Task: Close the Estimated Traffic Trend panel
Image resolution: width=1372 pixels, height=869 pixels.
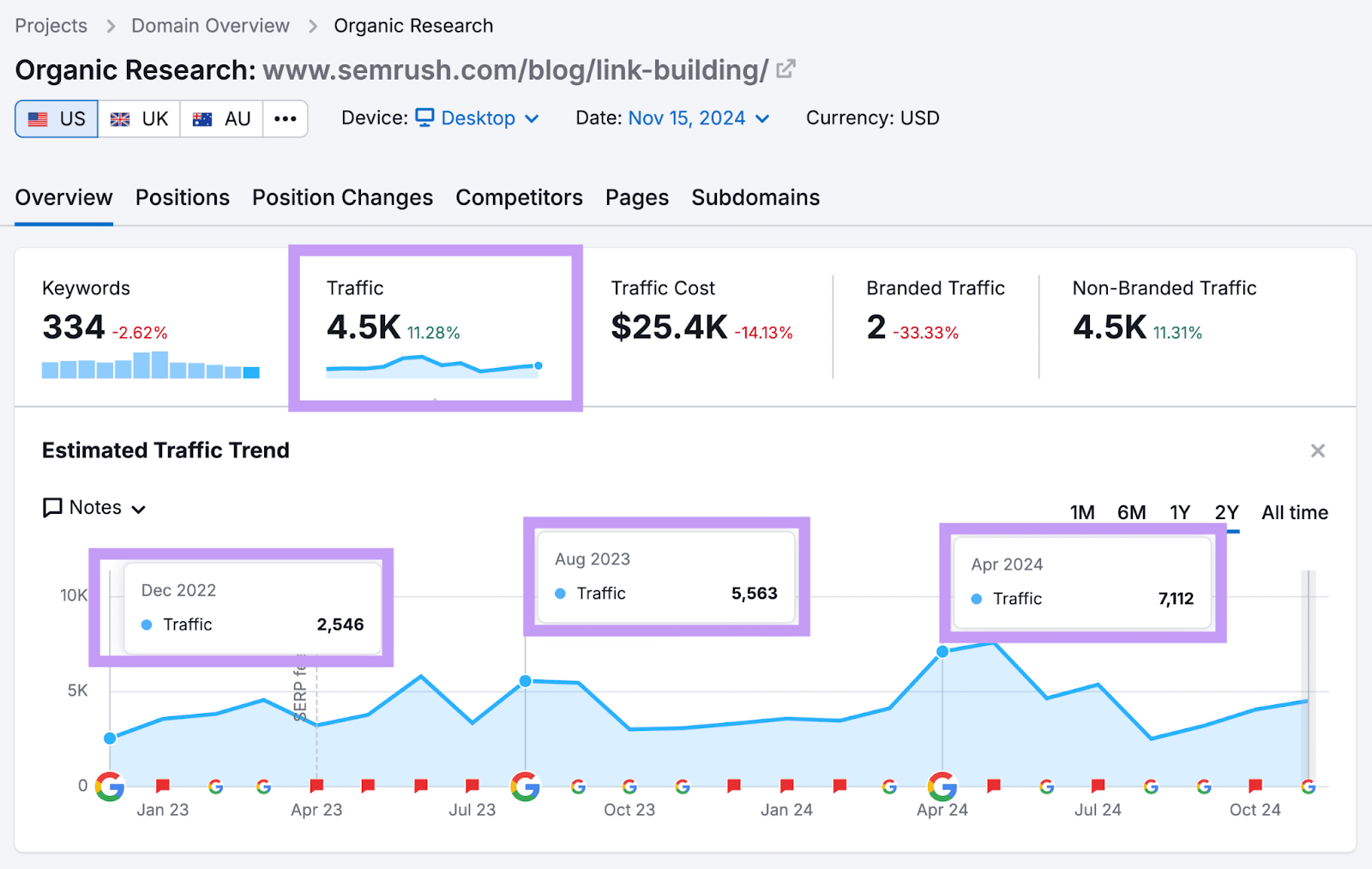Action: pos(1318,450)
